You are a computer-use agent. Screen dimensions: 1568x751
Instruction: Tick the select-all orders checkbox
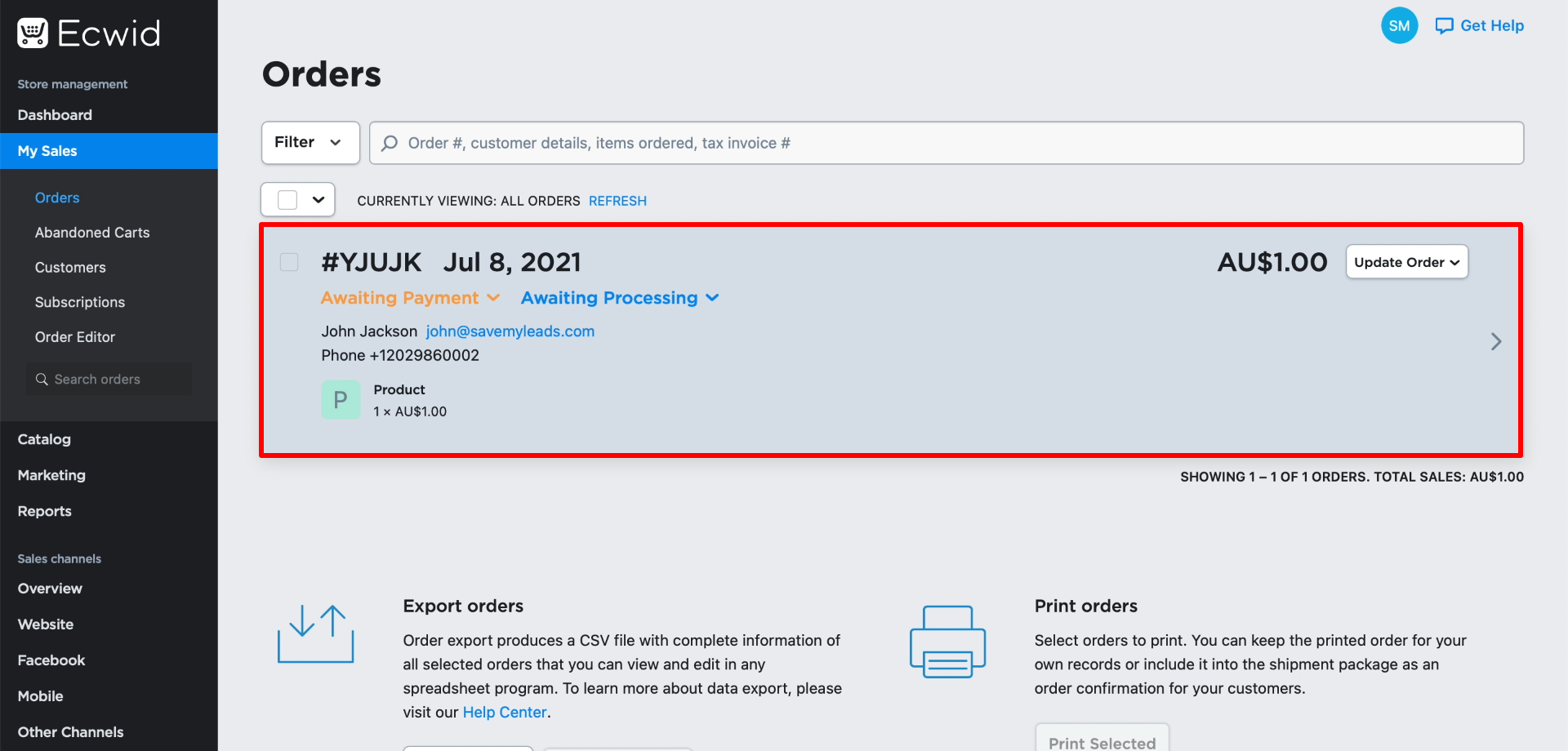click(287, 200)
